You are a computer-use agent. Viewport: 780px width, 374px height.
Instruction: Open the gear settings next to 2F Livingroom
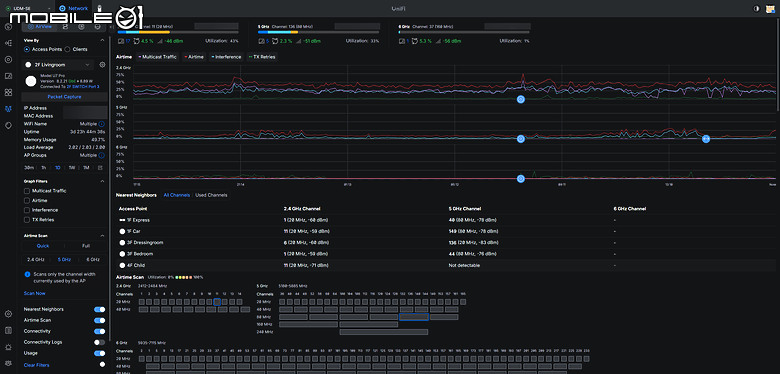coord(102,65)
